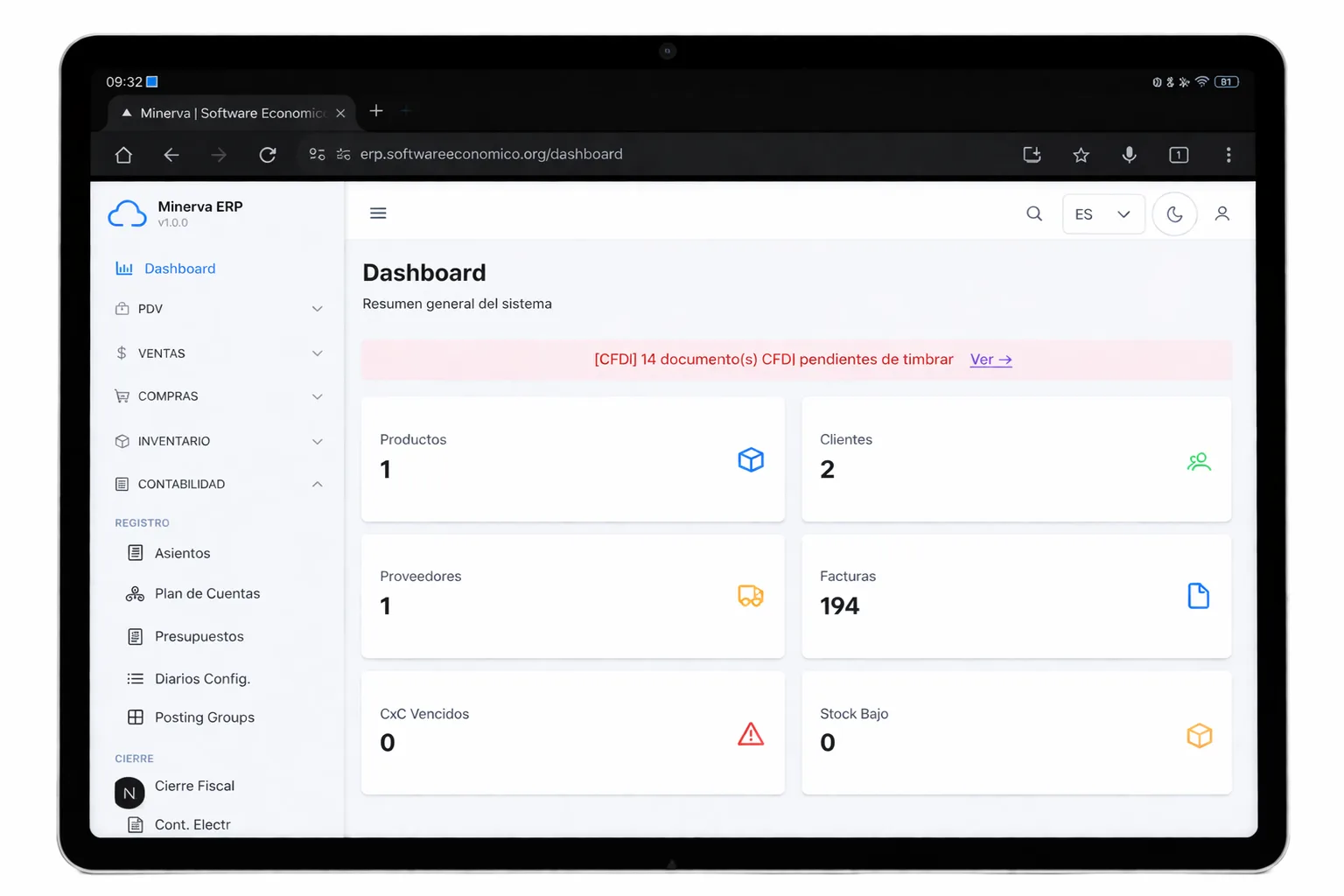Open the Asientos sidebar link
1344x896 pixels.
pos(182,553)
